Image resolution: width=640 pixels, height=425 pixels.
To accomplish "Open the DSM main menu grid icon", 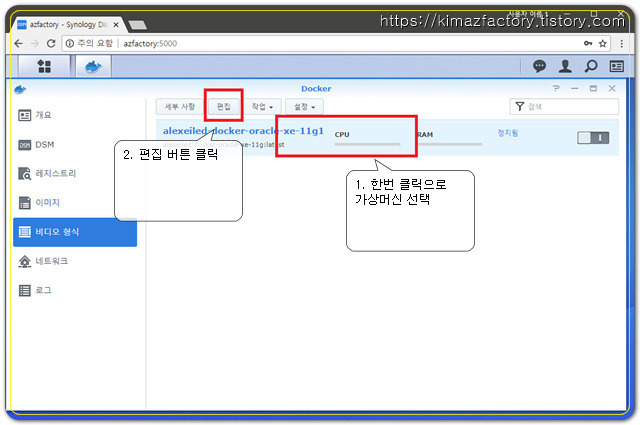I will (44, 66).
